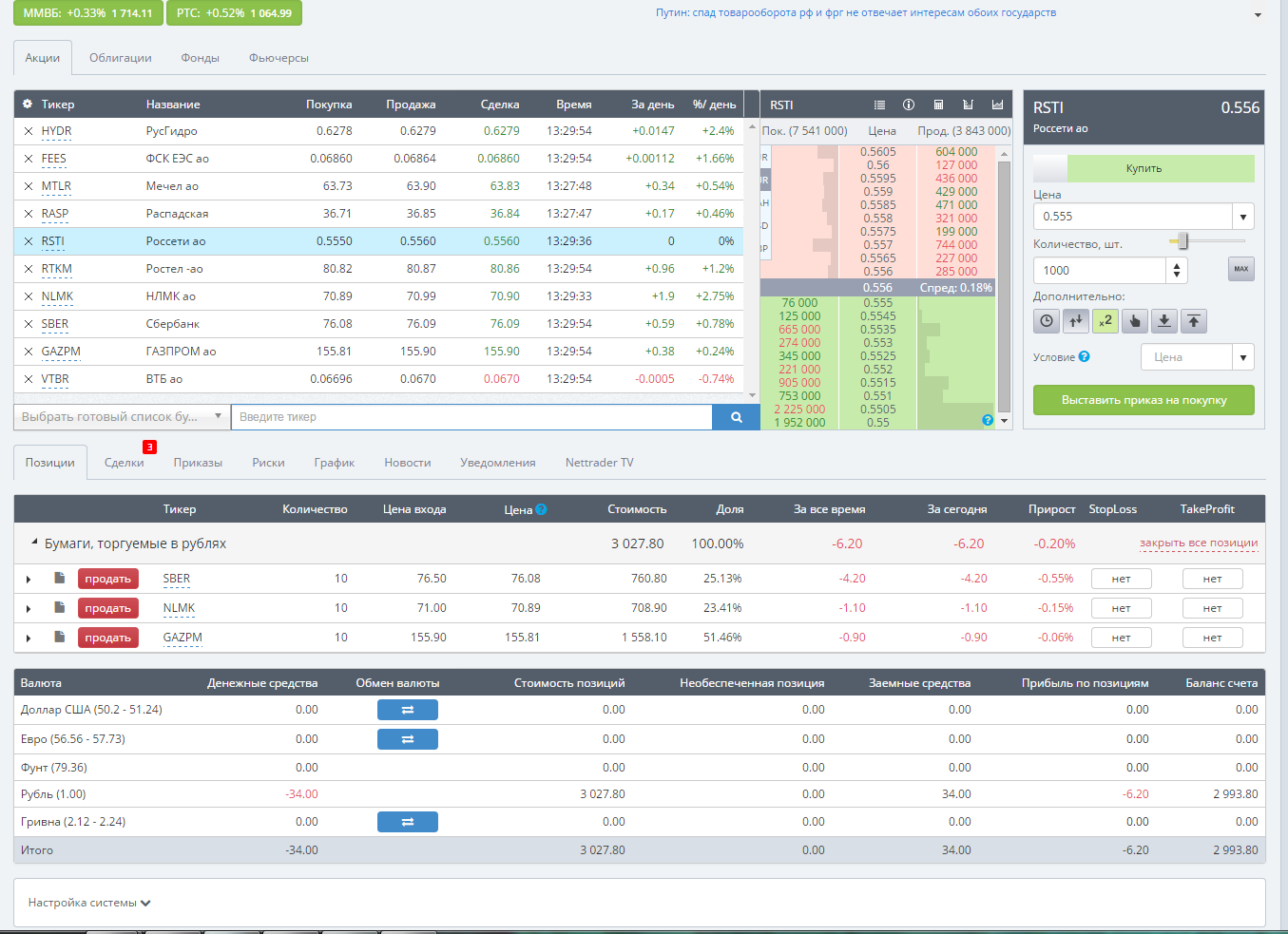This screenshot has height=934, width=1288.
Task: Open the Новости tab
Action: tap(408, 463)
